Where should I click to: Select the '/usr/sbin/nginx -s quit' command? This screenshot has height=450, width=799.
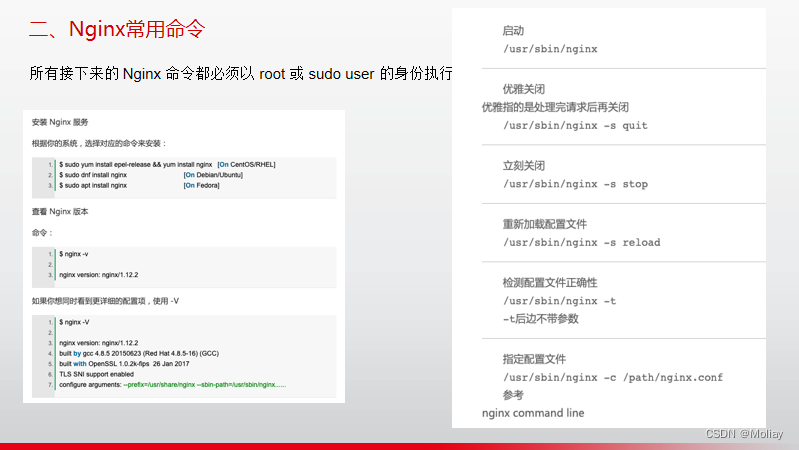tap(575, 125)
